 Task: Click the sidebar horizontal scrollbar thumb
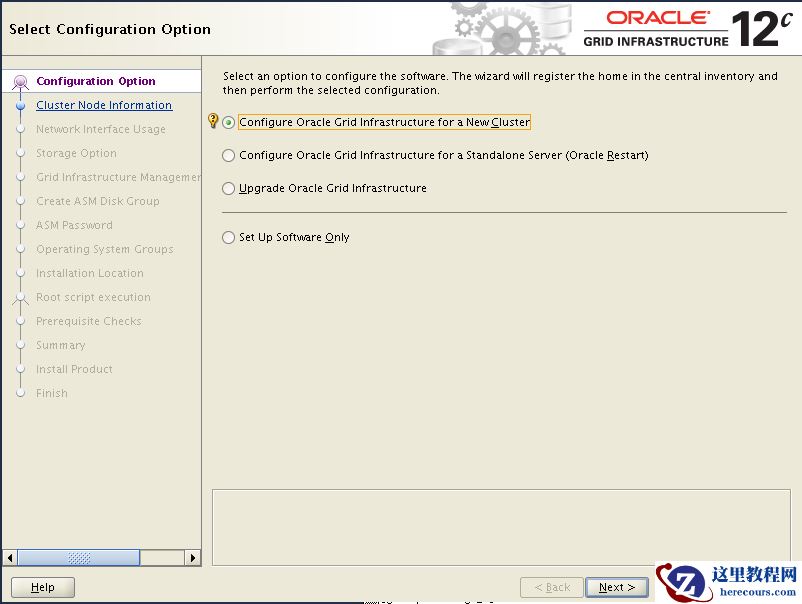(79, 557)
